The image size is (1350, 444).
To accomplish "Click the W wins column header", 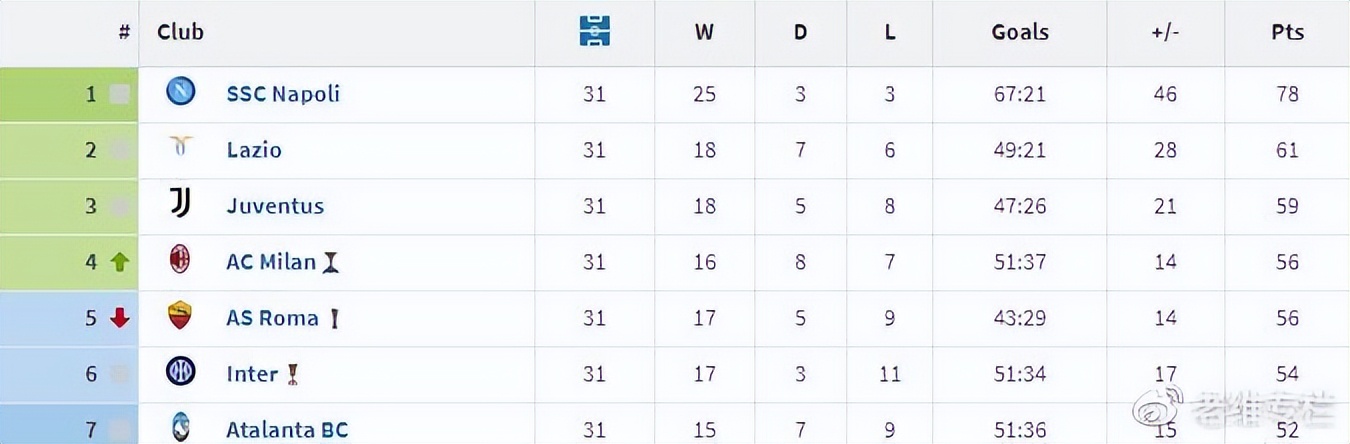I will click(x=704, y=32).
